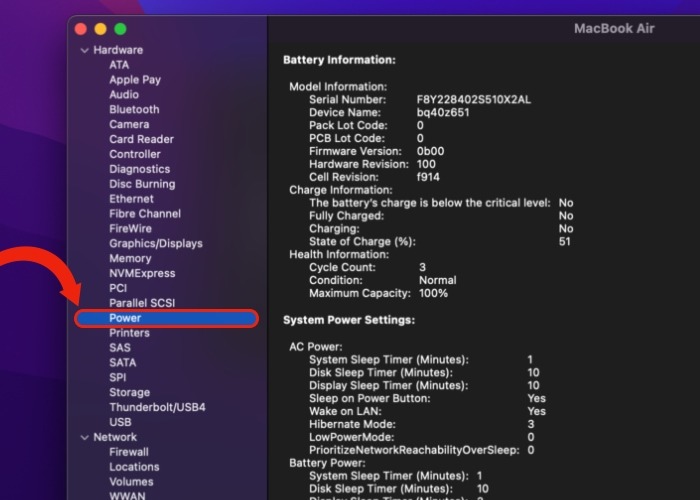Image resolution: width=700 pixels, height=500 pixels.
Task: Collapse the Hardware section disclosure chevron
Action: (x=85, y=50)
